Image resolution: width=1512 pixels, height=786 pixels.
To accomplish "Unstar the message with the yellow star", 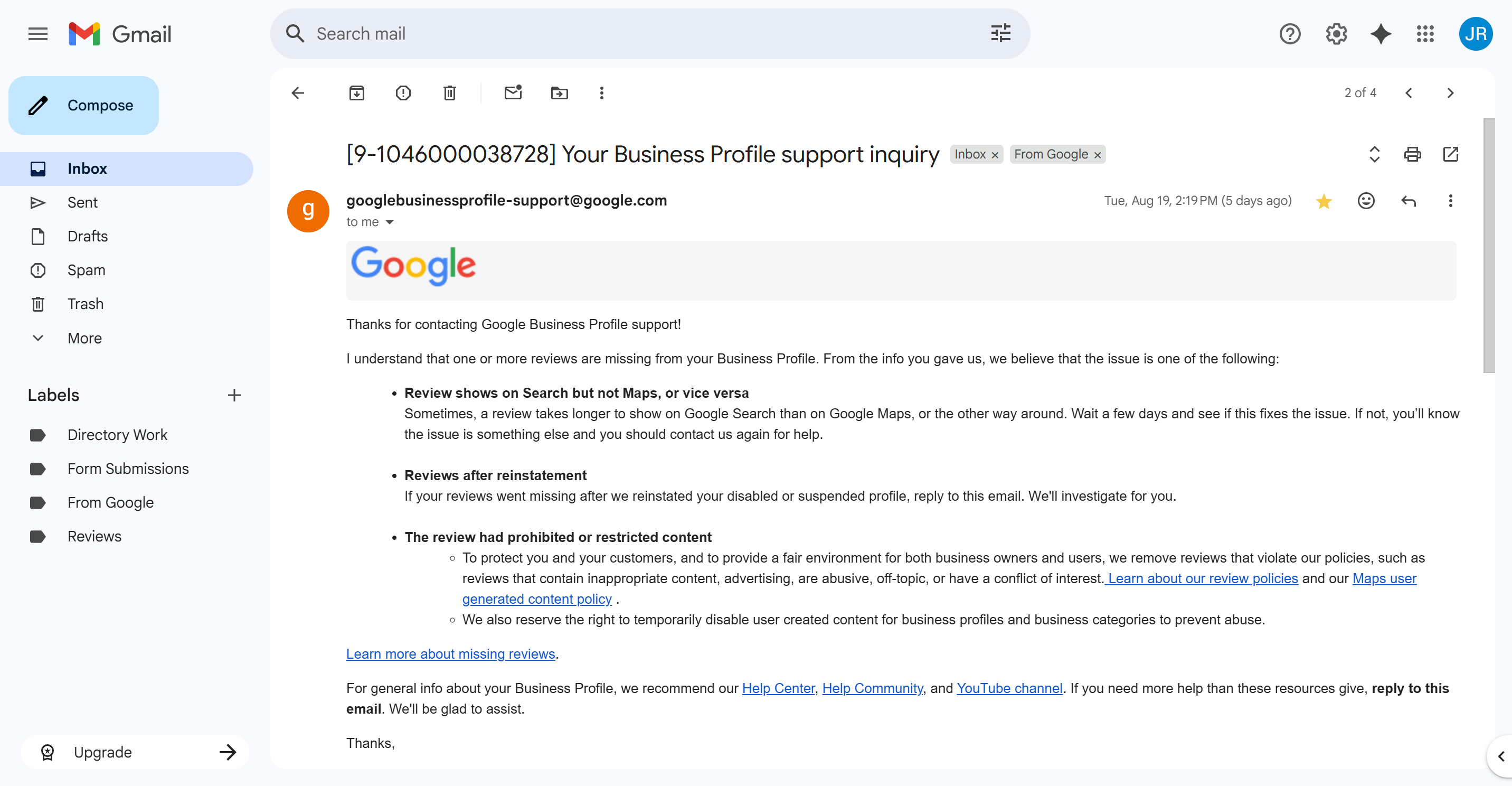I will [x=1324, y=201].
